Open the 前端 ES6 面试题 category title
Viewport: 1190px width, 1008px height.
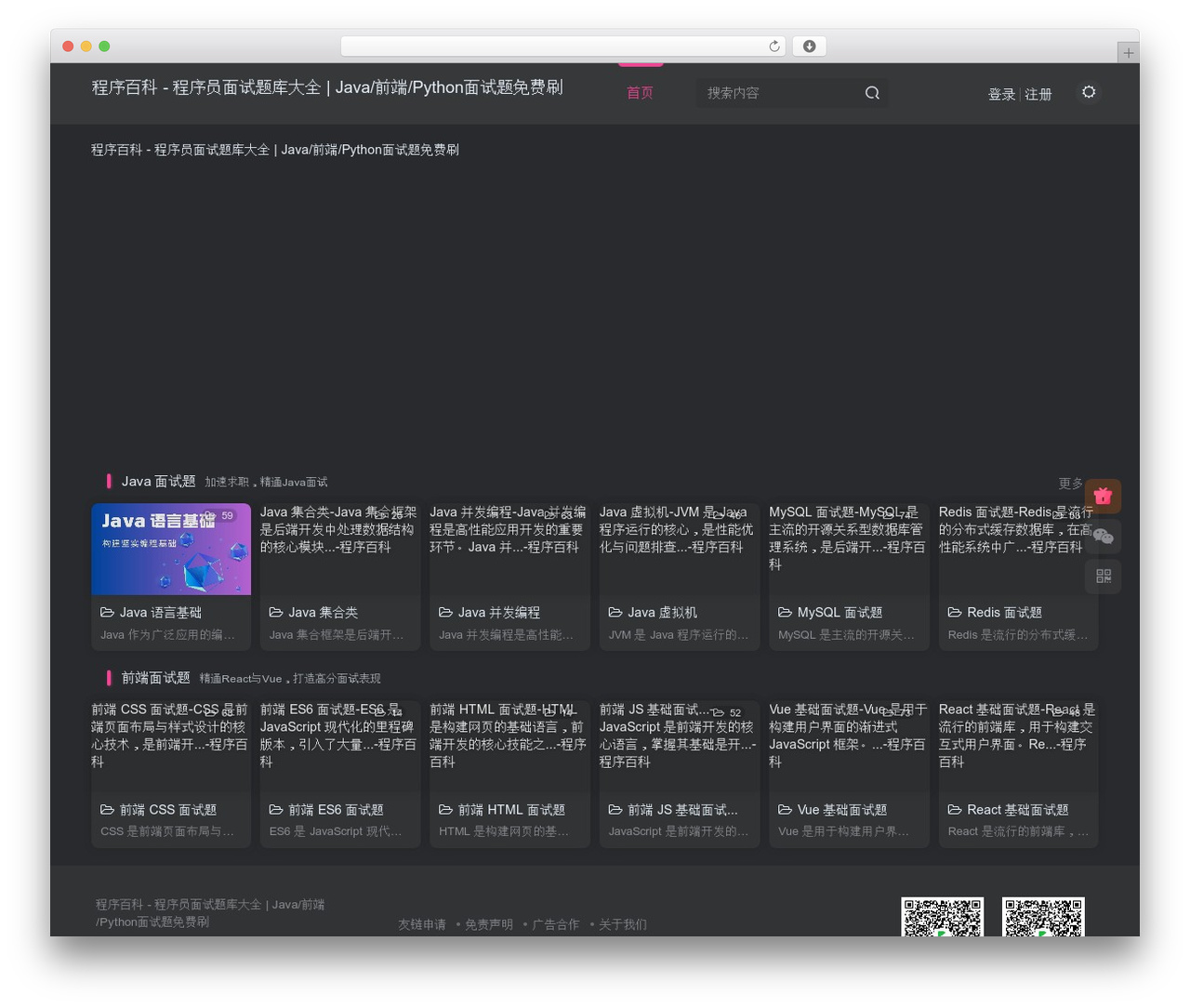(336, 810)
